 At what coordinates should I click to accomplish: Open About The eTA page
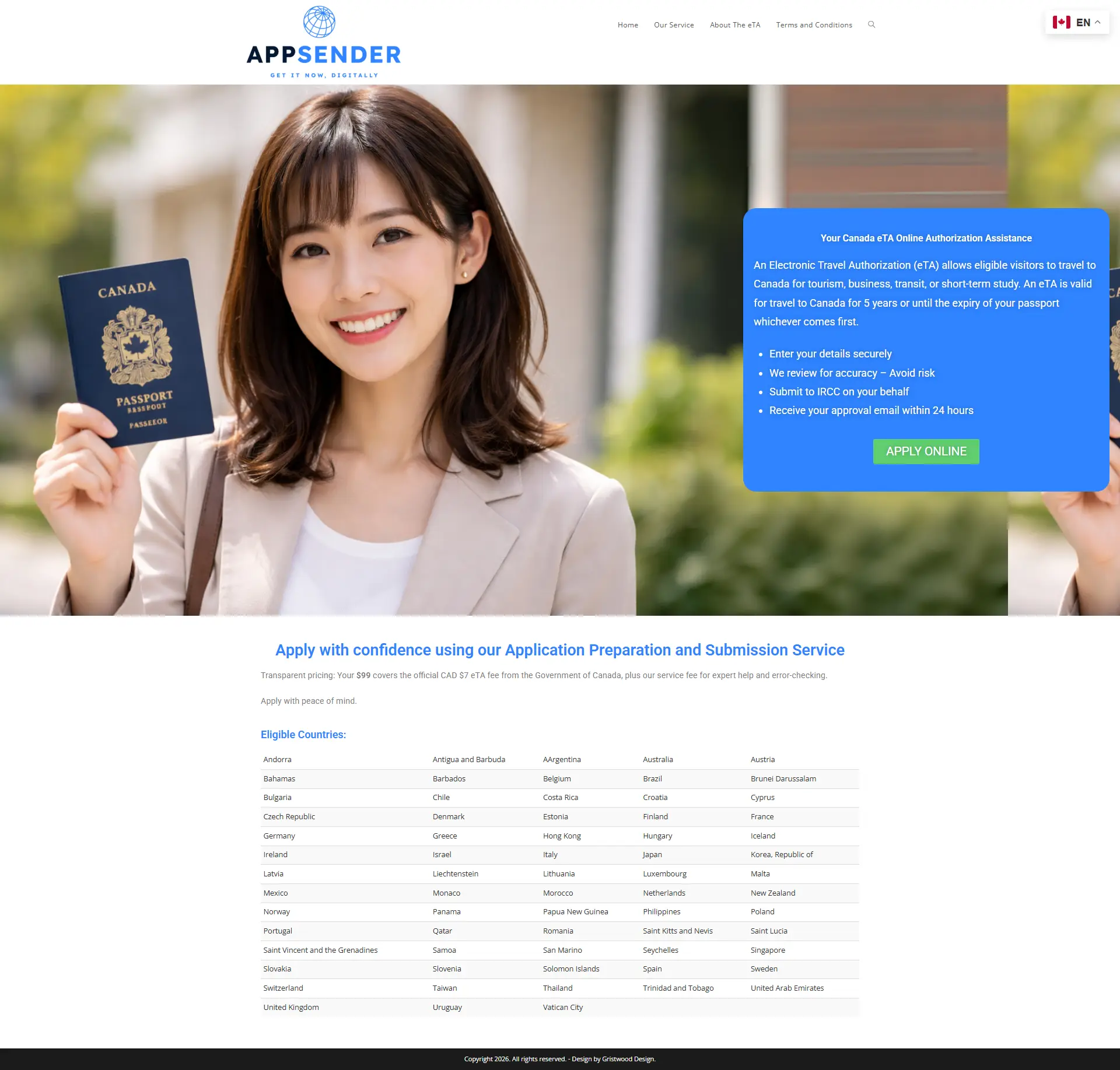pos(735,25)
